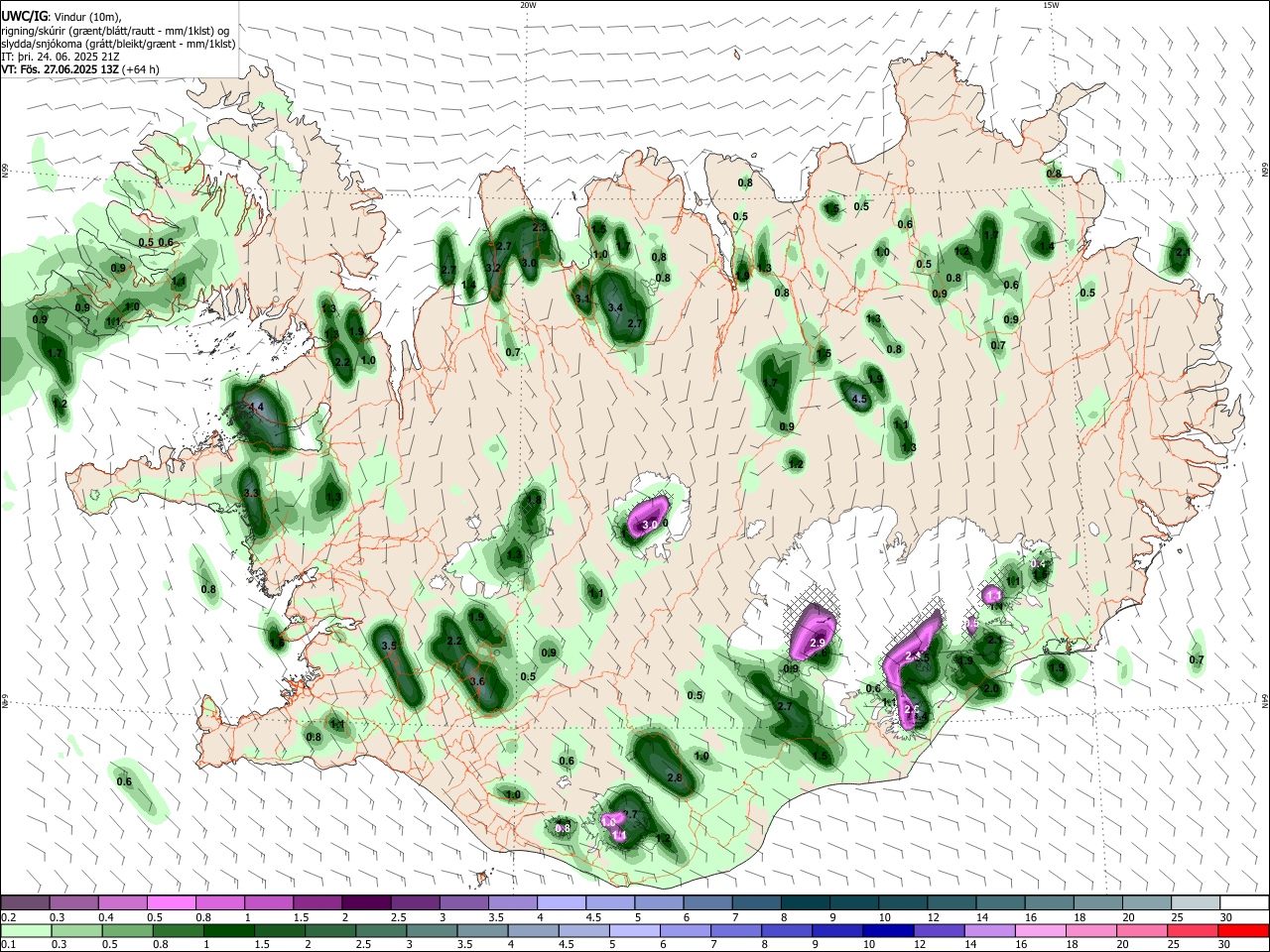Click the 2.8 precipitation value on the map

[675, 777]
